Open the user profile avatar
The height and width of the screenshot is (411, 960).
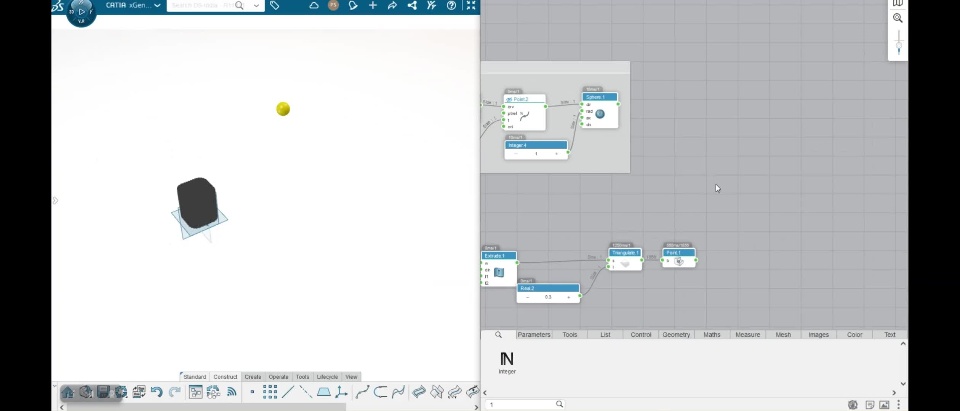click(x=333, y=6)
